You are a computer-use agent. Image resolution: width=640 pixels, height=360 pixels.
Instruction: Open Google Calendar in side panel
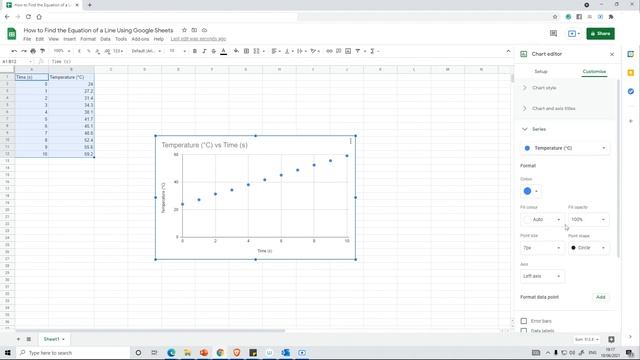click(631, 54)
